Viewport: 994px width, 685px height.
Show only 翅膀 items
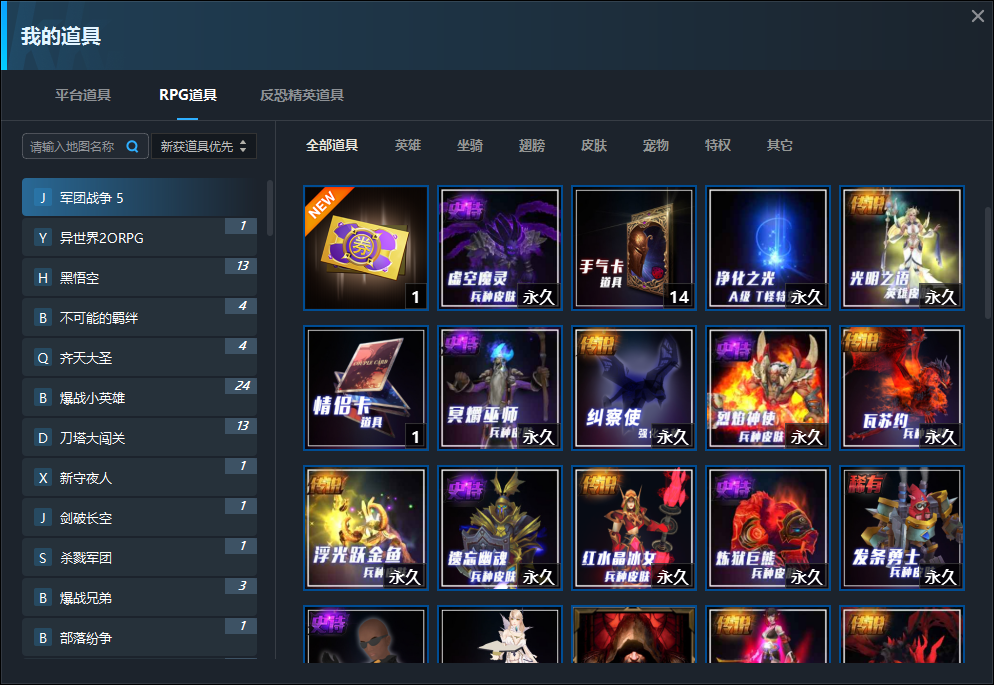(x=532, y=145)
